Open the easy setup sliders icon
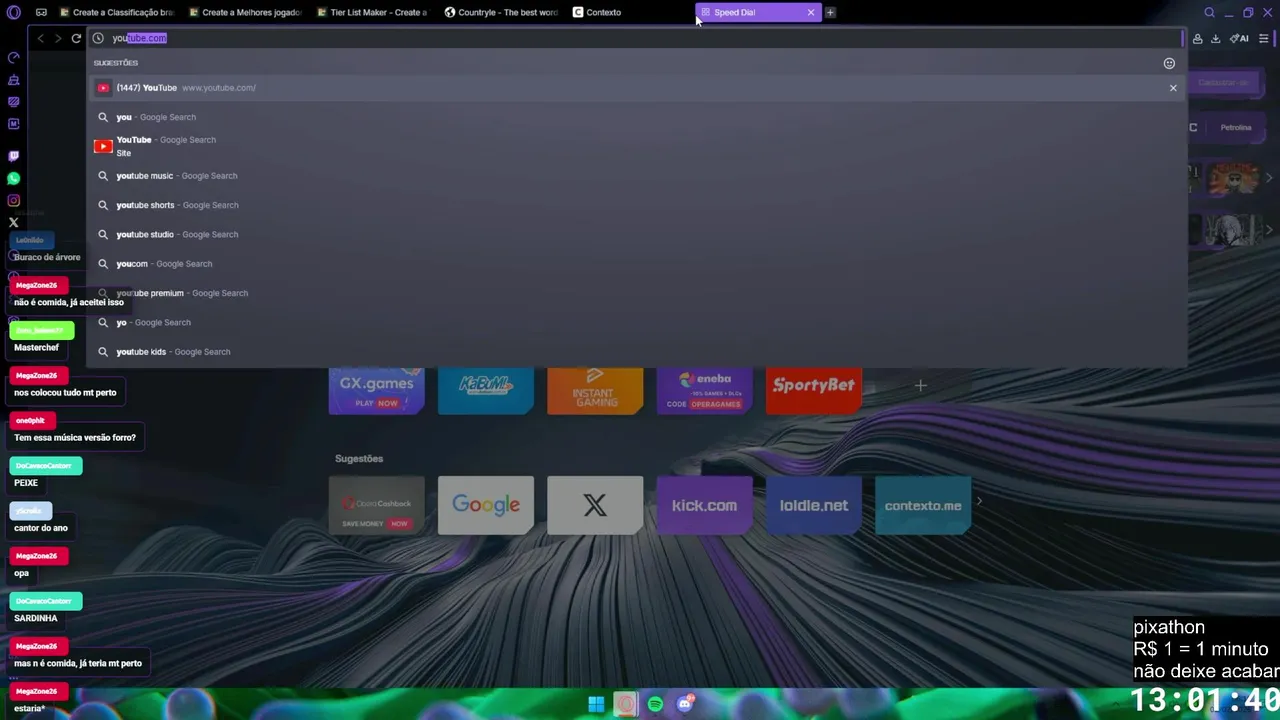Image resolution: width=1280 pixels, height=720 pixels. tap(1264, 38)
